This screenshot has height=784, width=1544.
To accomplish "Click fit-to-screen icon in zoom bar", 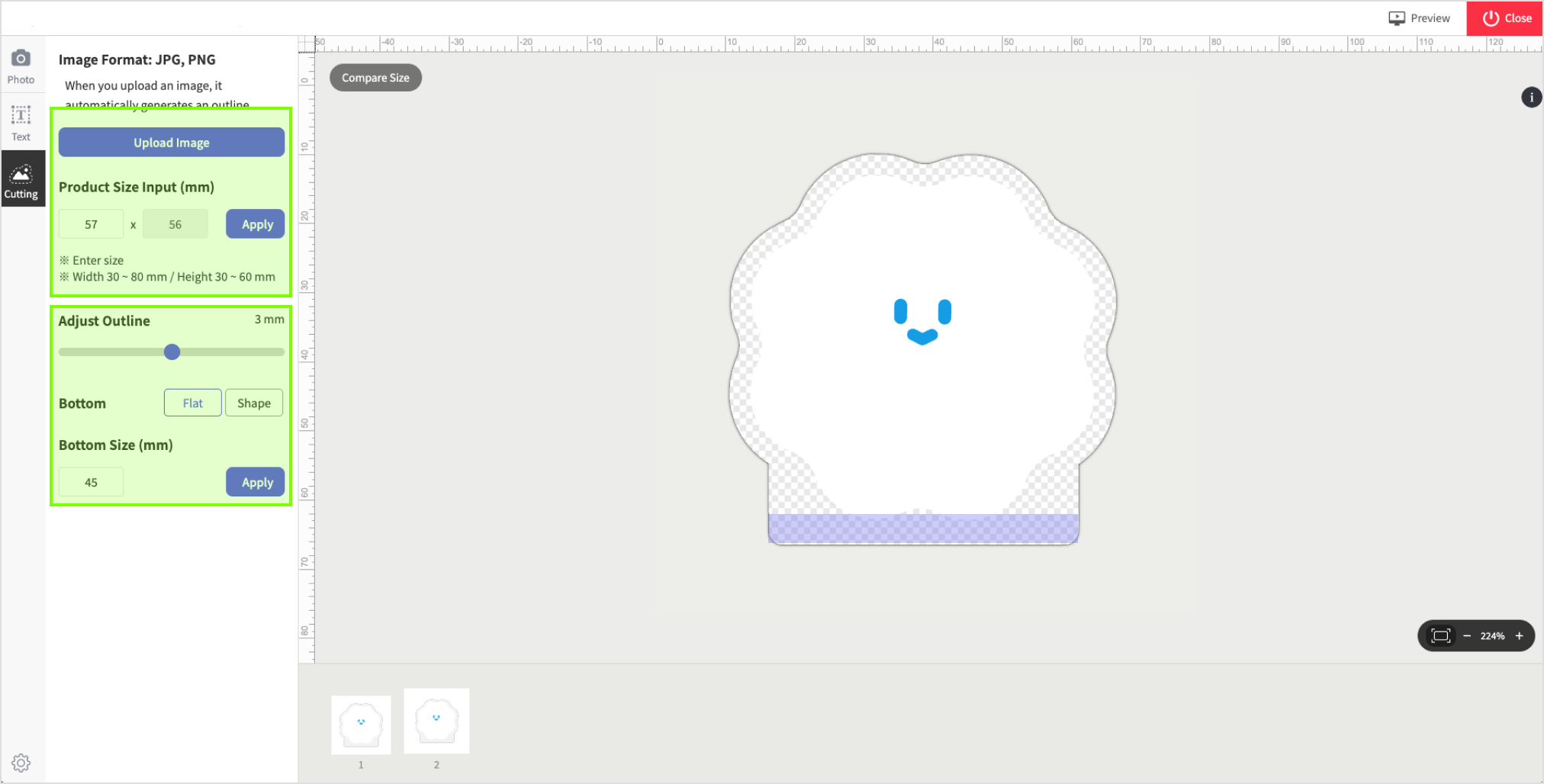I will pos(1440,636).
